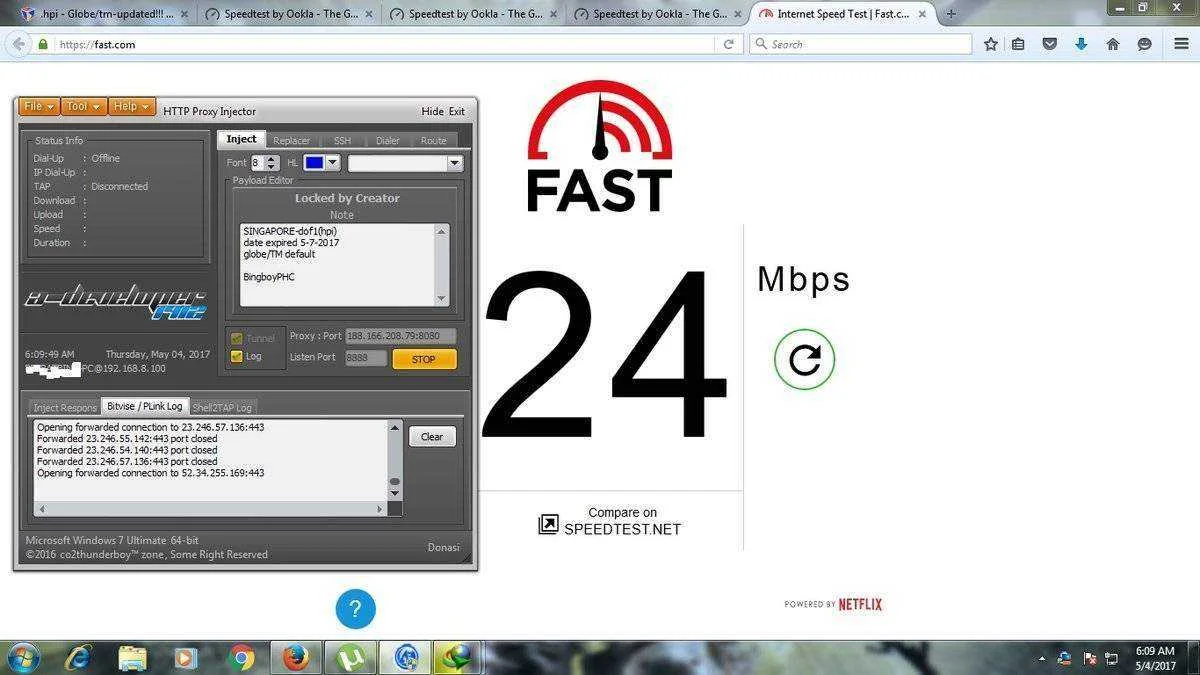This screenshot has width=1200, height=675.
Task: Click the Firefox back arrow button
Action: 18,44
